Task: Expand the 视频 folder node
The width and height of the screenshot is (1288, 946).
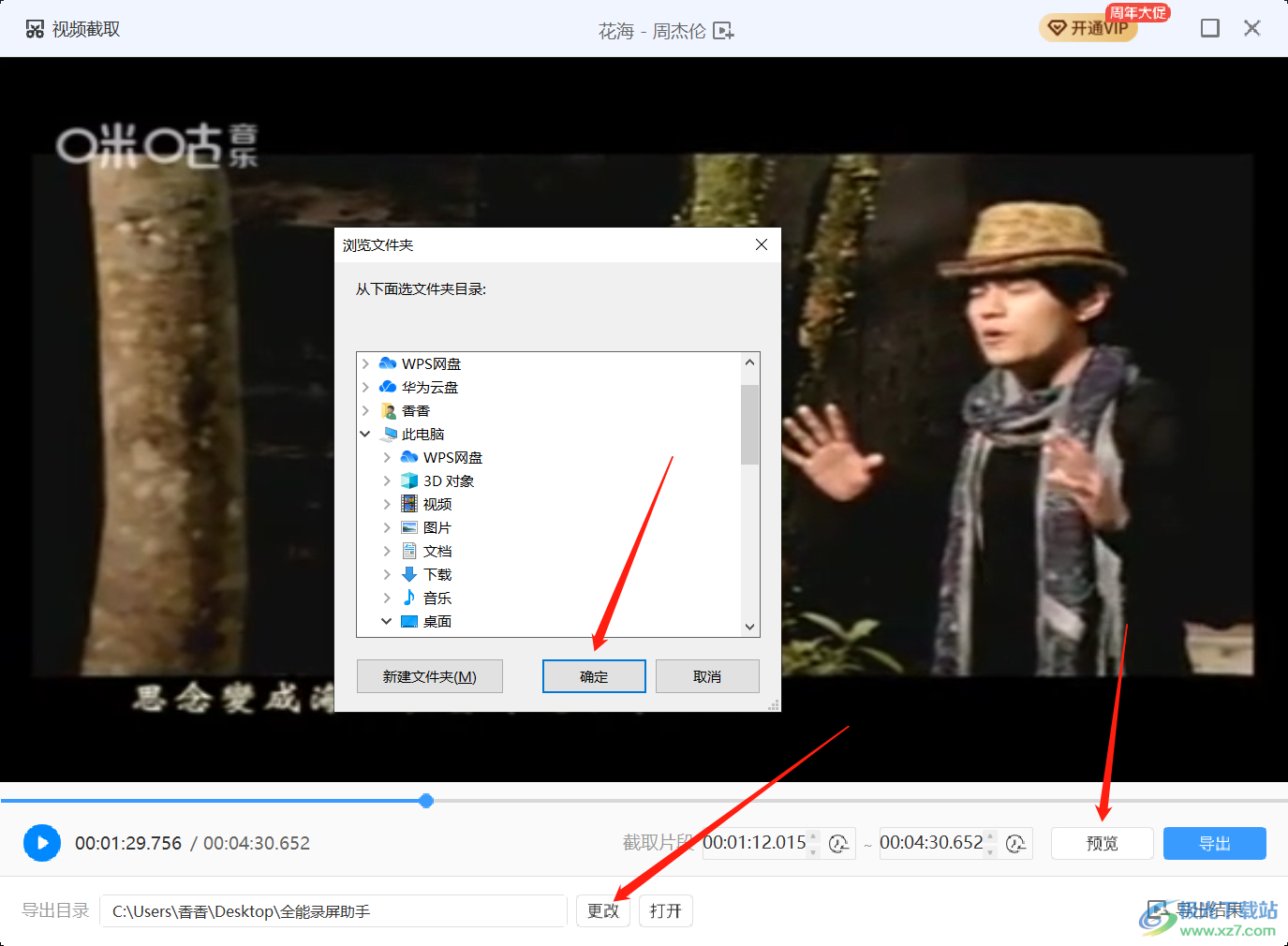Action: tap(387, 504)
